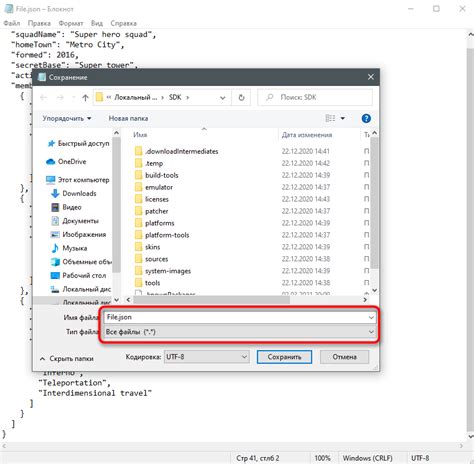Click the Up folder arrow icon
Image resolution: width=474 pixels, height=464 pixels.
pos(85,98)
